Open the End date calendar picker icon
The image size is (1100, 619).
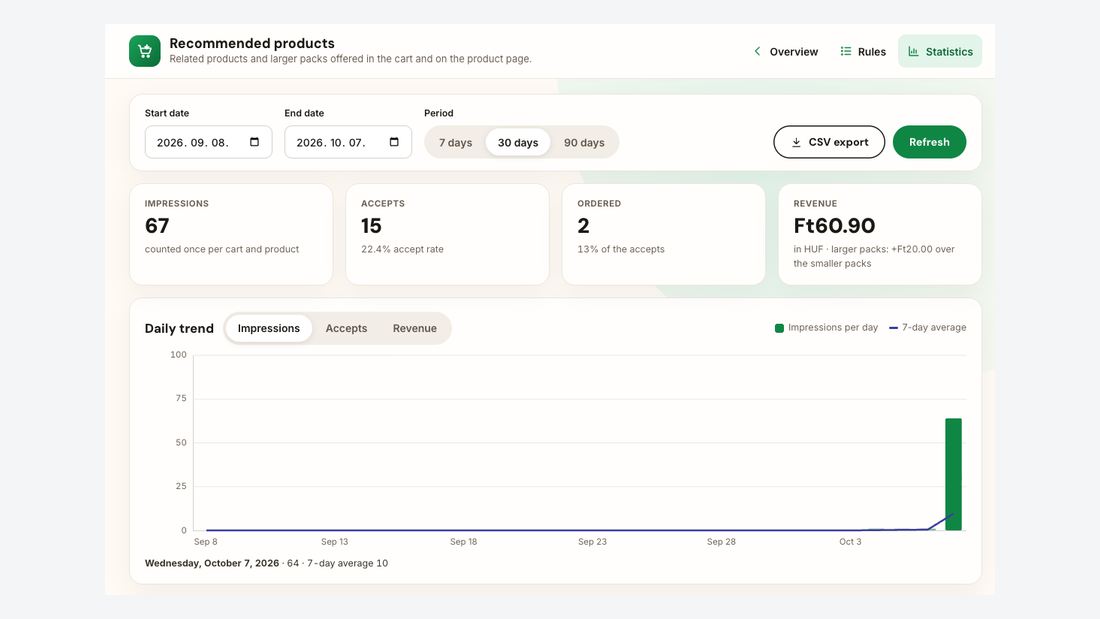click(x=394, y=142)
